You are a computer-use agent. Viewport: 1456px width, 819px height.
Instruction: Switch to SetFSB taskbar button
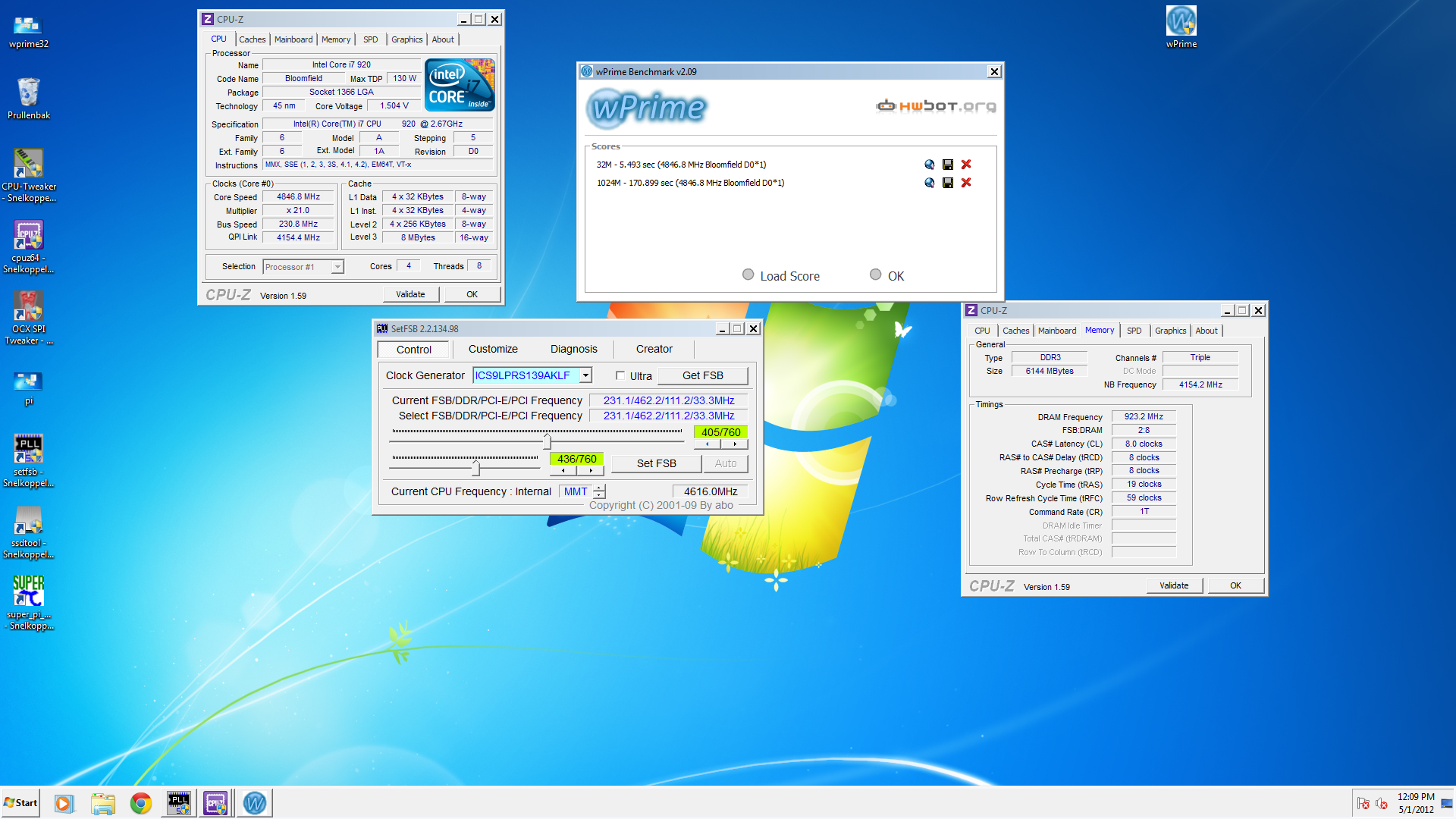(179, 803)
